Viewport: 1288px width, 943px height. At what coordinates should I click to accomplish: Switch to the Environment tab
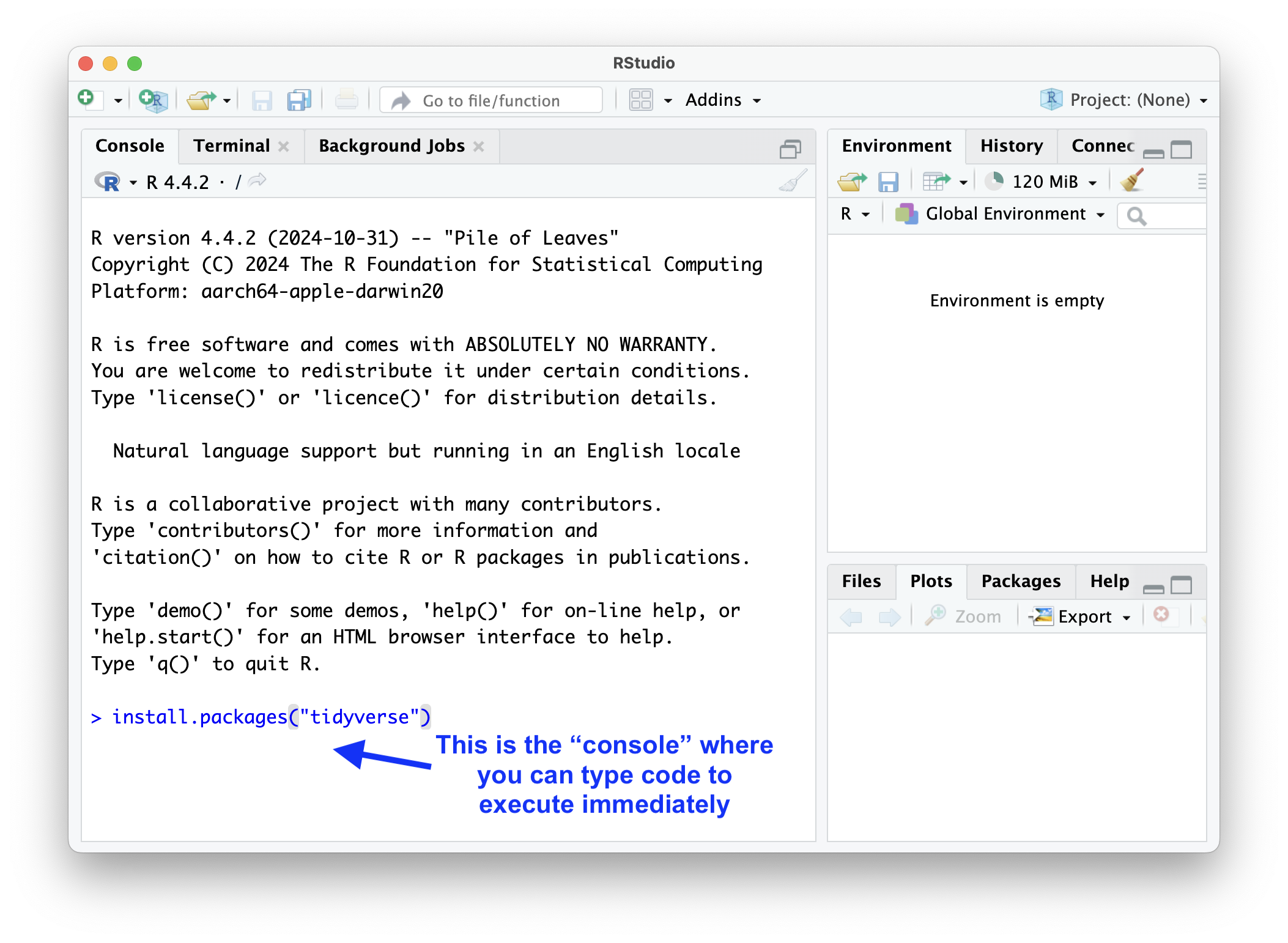pos(897,146)
